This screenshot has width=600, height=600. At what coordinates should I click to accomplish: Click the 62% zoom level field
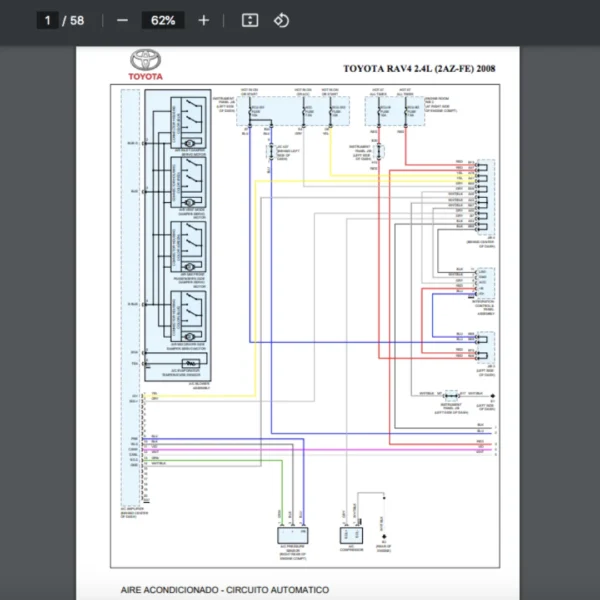tap(163, 20)
